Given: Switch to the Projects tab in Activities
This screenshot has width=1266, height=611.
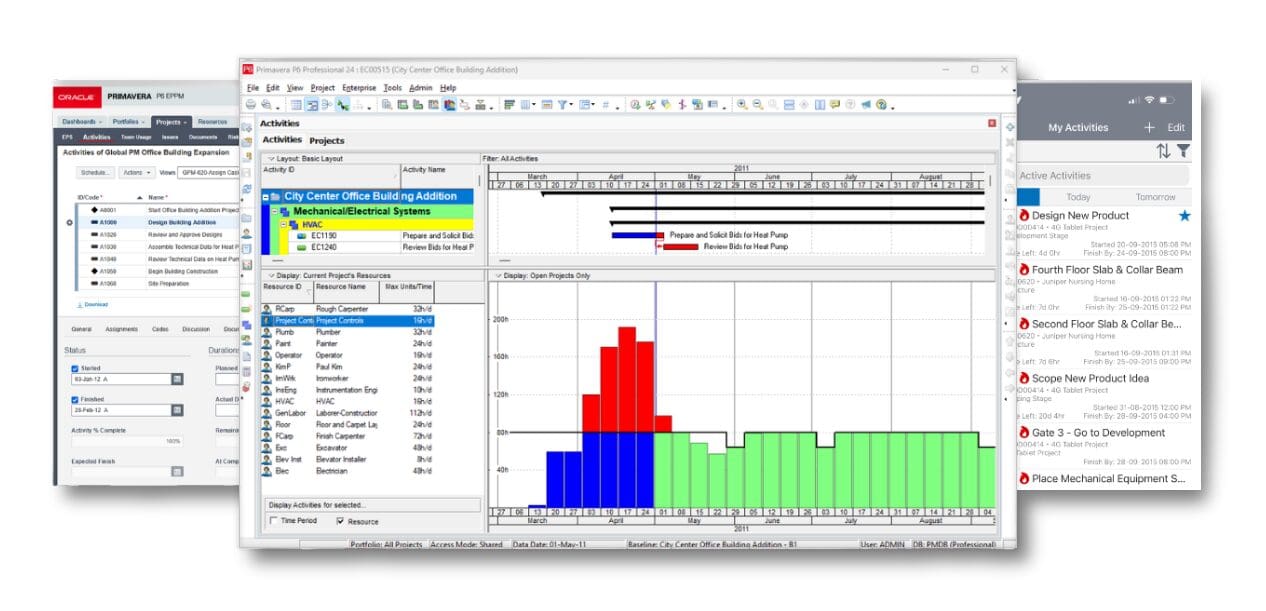Looking at the screenshot, I should tap(326, 141).
